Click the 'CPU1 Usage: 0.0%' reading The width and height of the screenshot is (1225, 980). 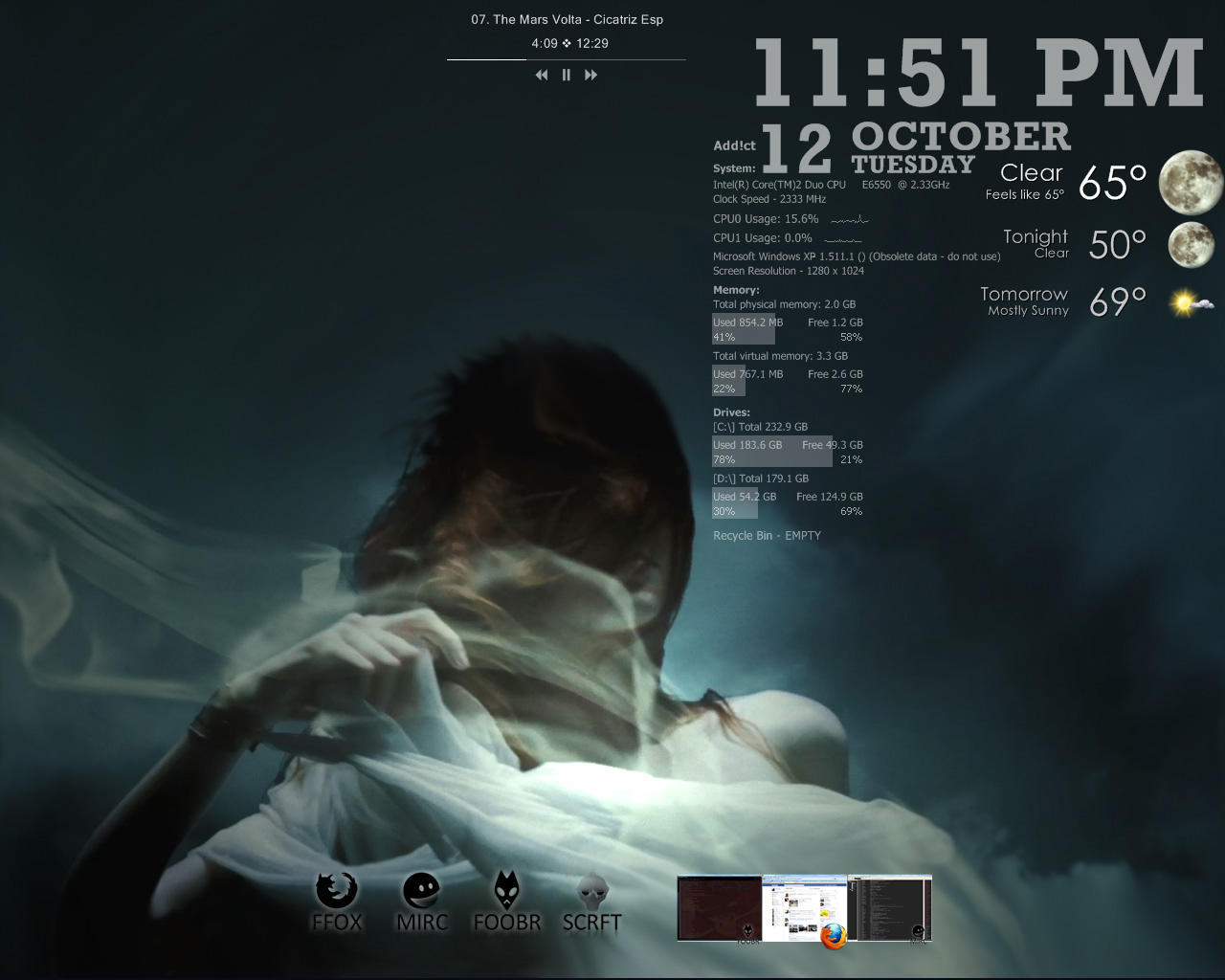click(x=763, y=238)
